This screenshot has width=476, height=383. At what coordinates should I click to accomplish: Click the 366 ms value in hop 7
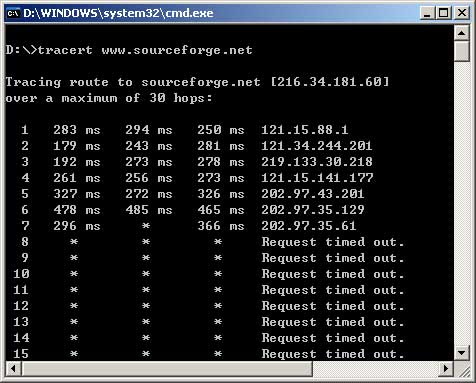(x=221, y=226)
